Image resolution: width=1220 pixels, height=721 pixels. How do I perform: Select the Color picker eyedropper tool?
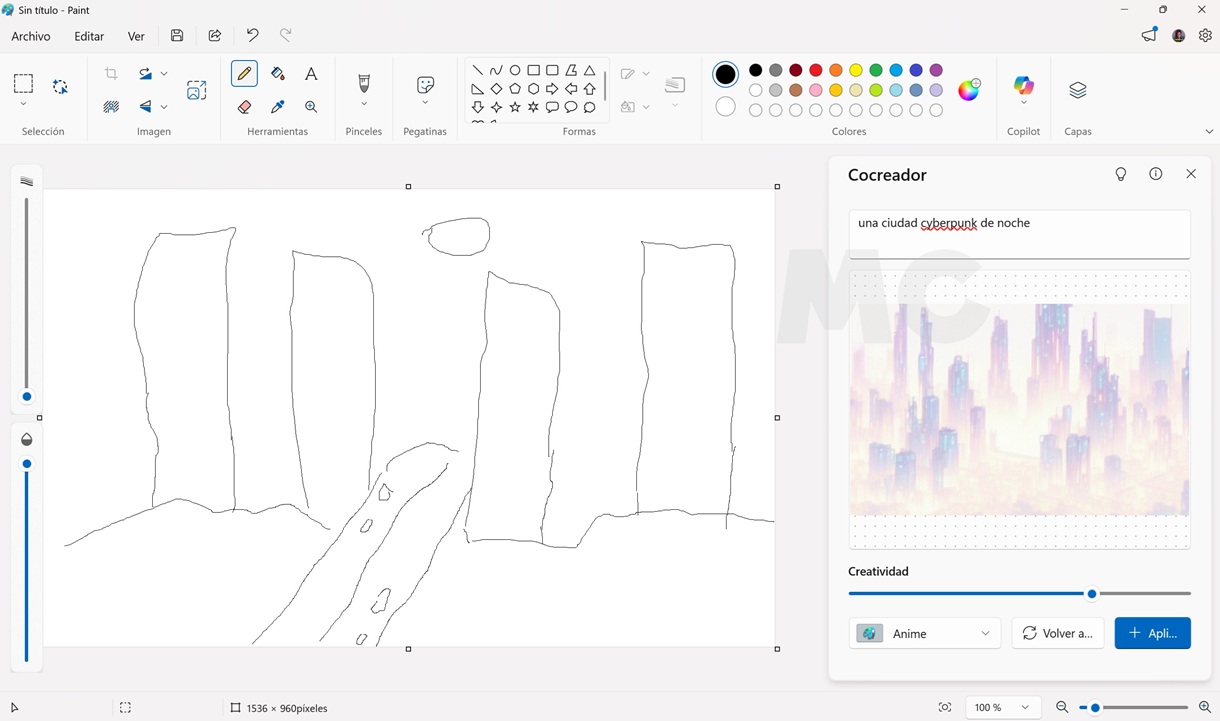[278, 107]
